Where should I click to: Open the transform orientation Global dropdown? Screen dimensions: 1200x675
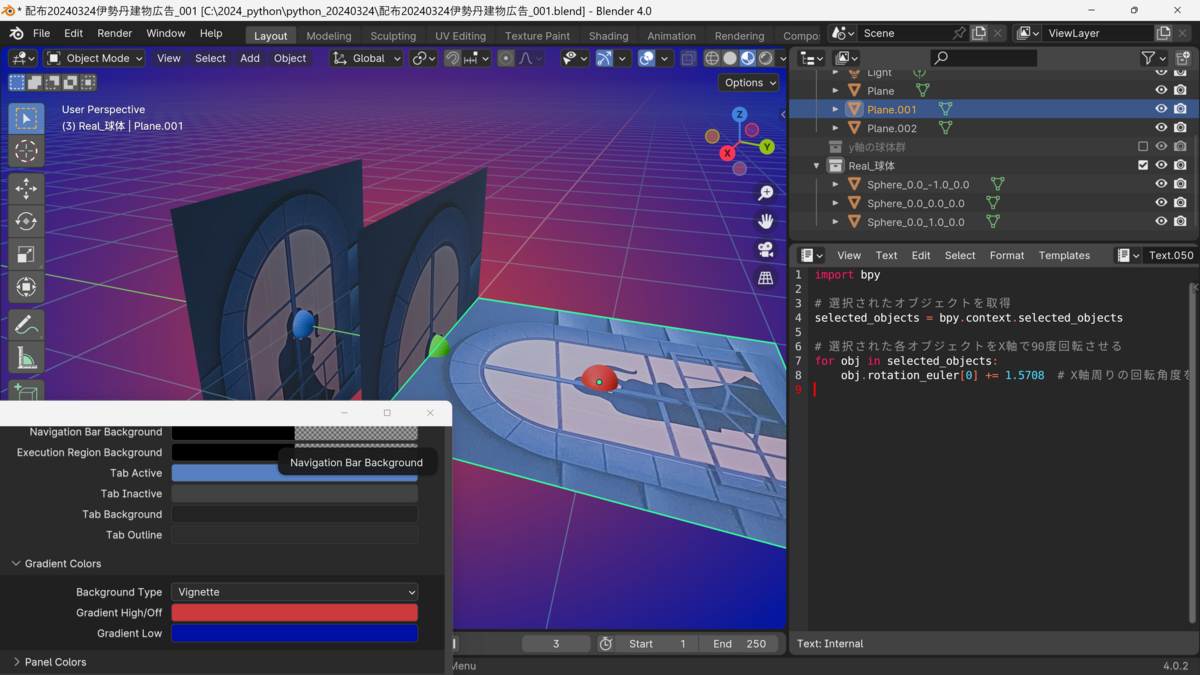pos(366,58)
